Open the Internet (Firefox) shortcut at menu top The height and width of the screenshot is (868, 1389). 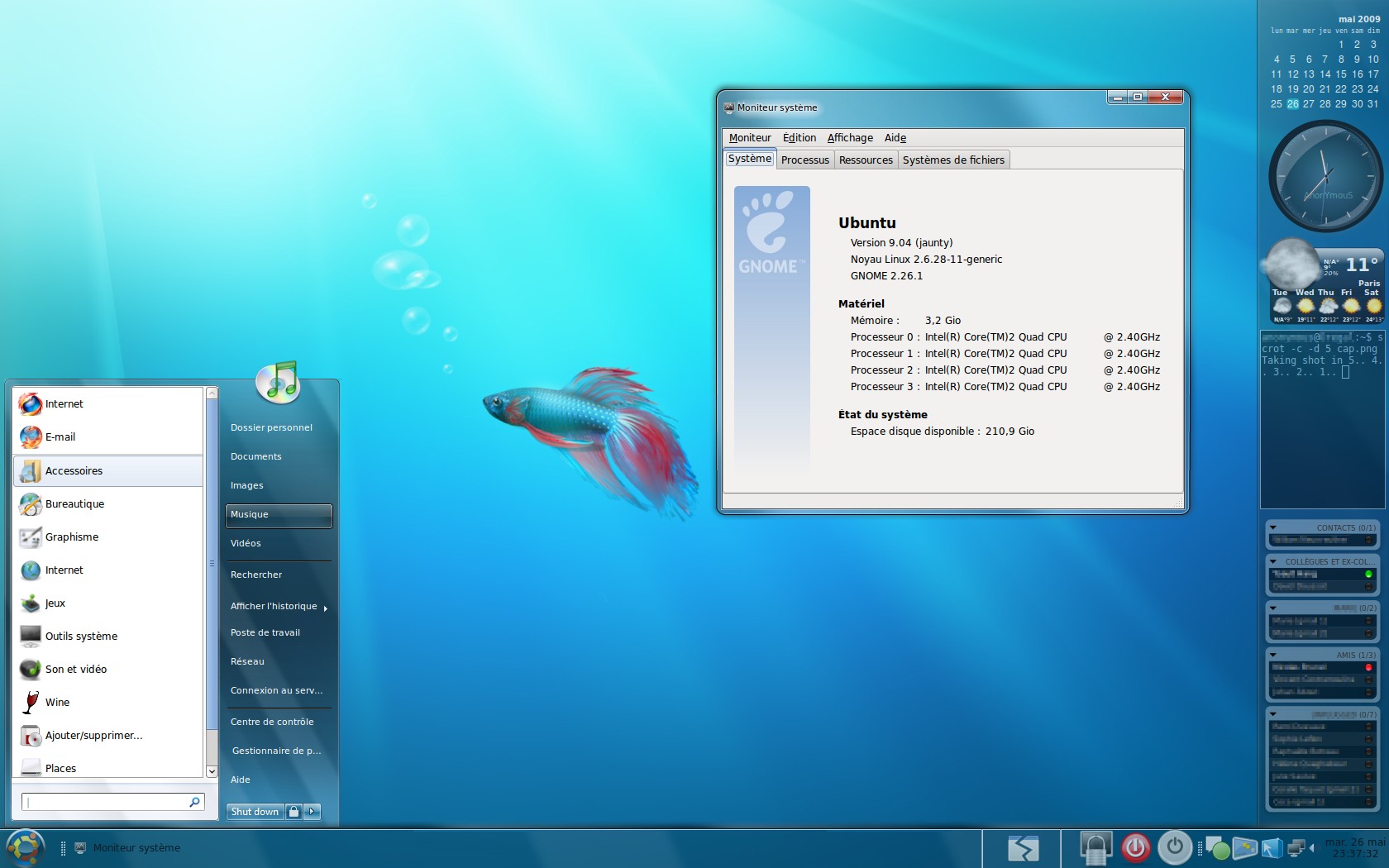(x=108, y=404)
